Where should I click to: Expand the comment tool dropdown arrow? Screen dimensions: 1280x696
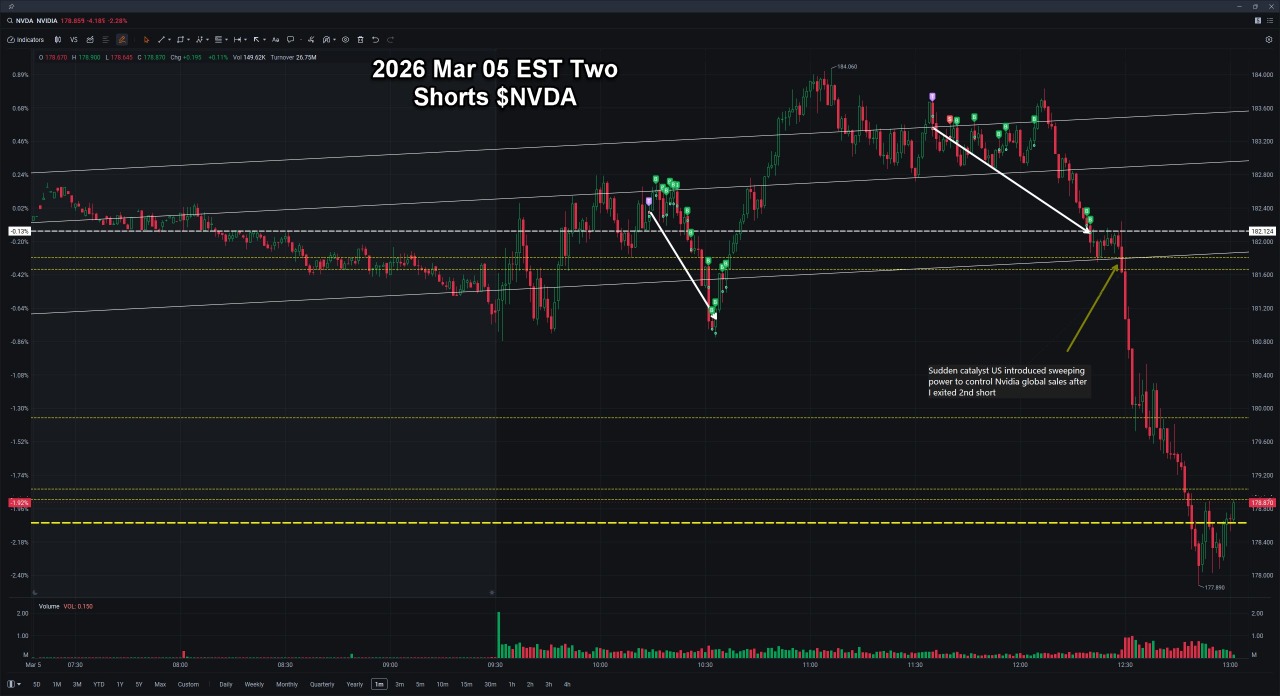tap(301, 40)
